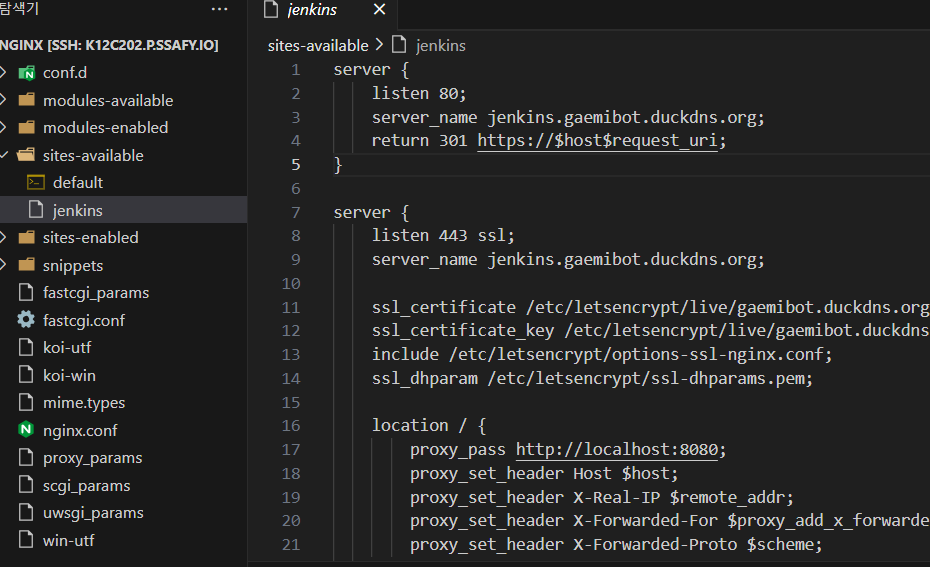This screenshot has height=567, width=930.
Task: Click the open sites-available folder icon
Action: [26, 155]
